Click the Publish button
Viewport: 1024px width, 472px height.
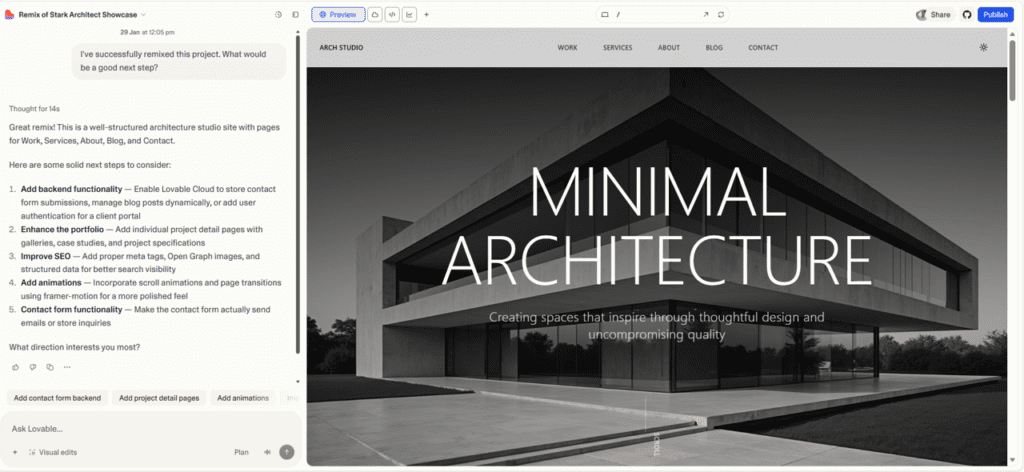[995, 14]
